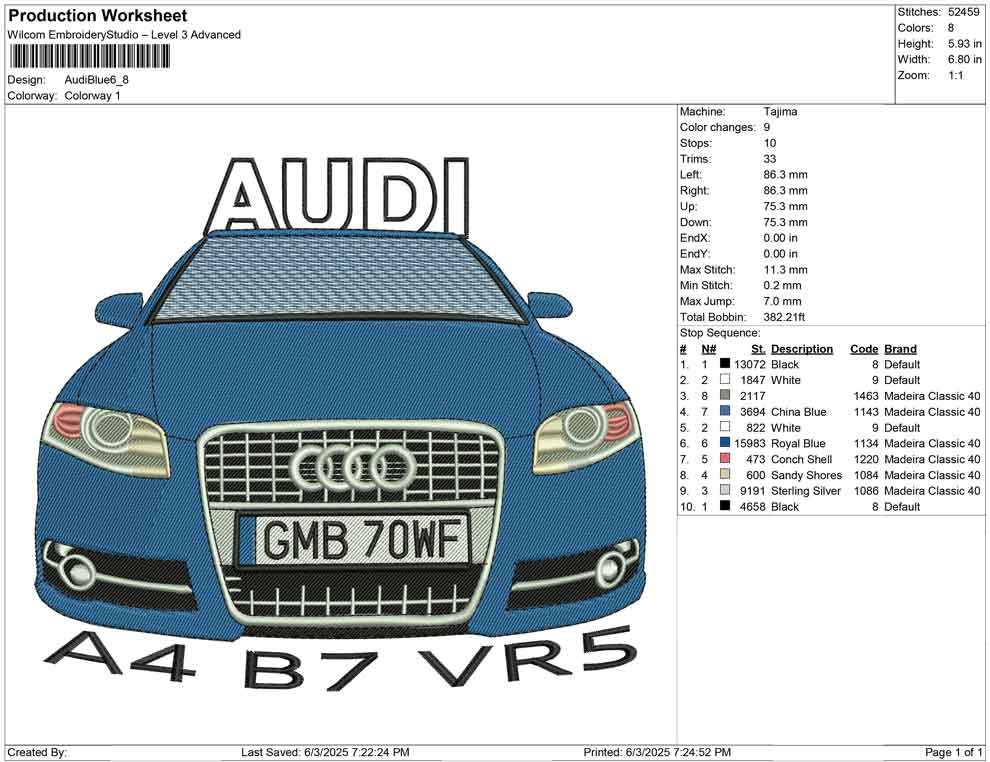Click the Width value 6.80 in
This screenshot has height=762, width=990.
pyautogui.click(x=965, y=59)
